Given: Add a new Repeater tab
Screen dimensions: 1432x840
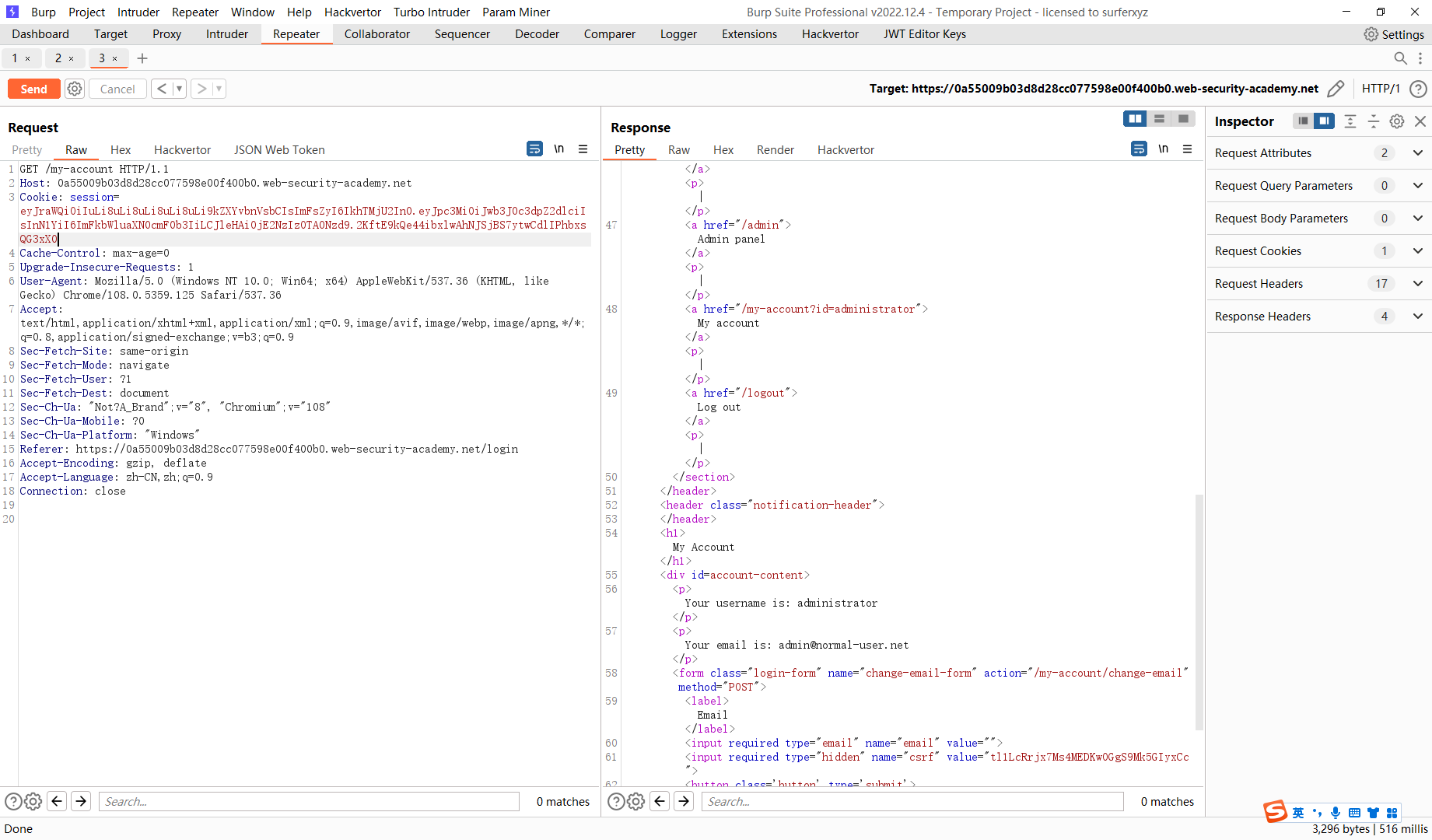Looking at the screenshot, I should tap(142, 58).
